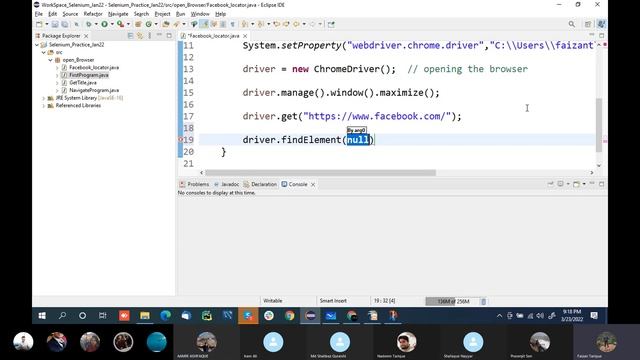Click the Search flashlight toolbar icon
This screenshot has height=360, width=640.
pyautogui.click(x=176, y=24)
